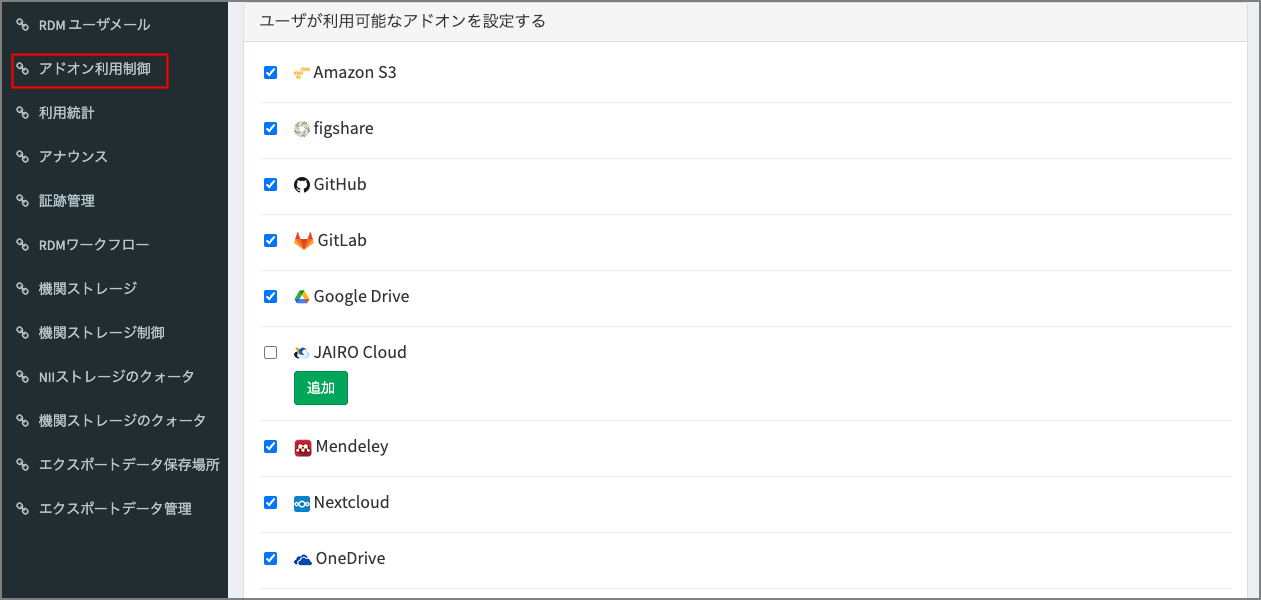Open アドオン利用制御 in the sidebar
Image resolution: width=1261 pixels, height=600 pixels.
point(88,70)
